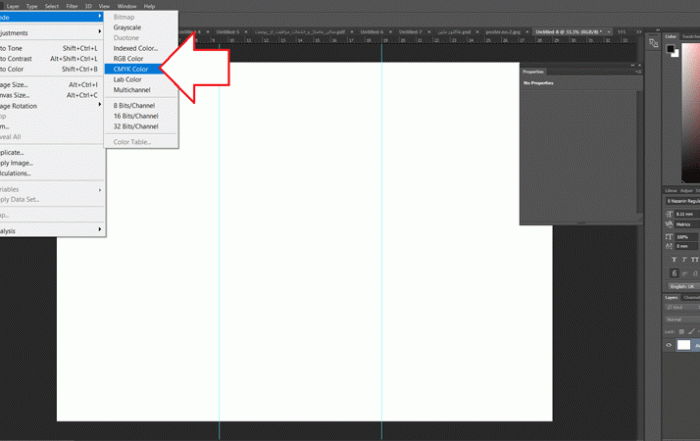Open the English: UK language dropdown

[x=683, y=287]
